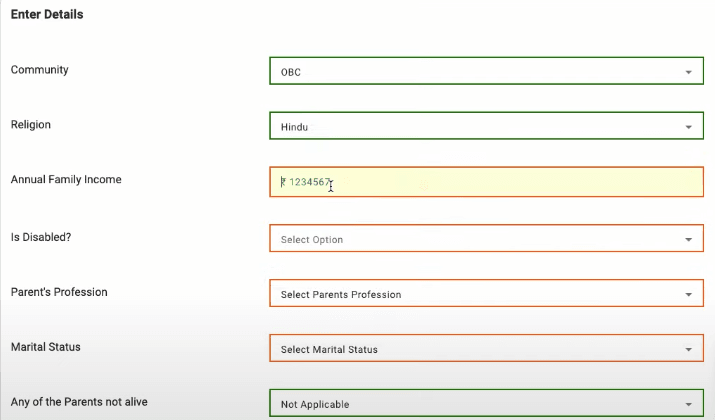Click the Annual Family Income value 1234567
Screen dimensions: 715x420
pos(309,183)
